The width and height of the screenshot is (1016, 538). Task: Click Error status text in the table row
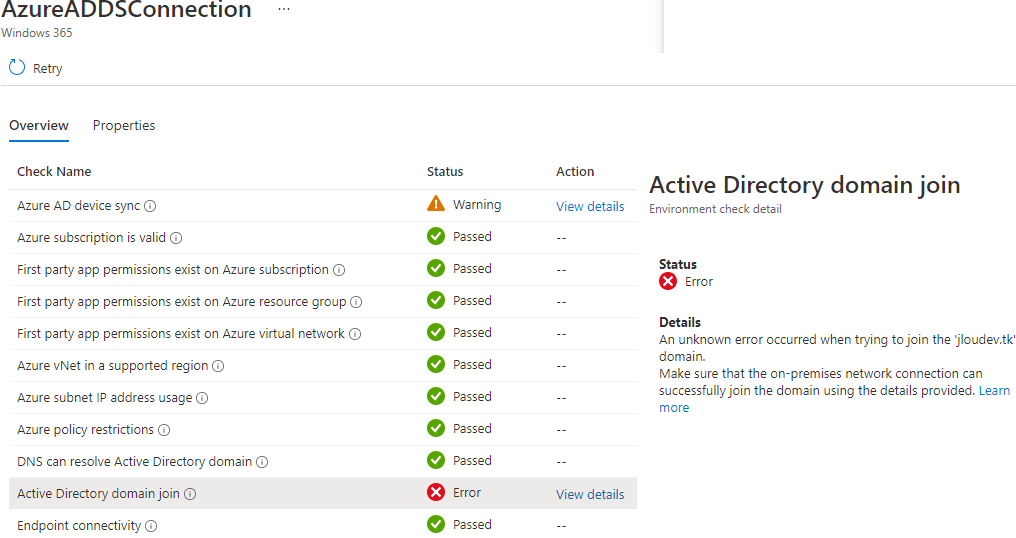pos(467,493)
